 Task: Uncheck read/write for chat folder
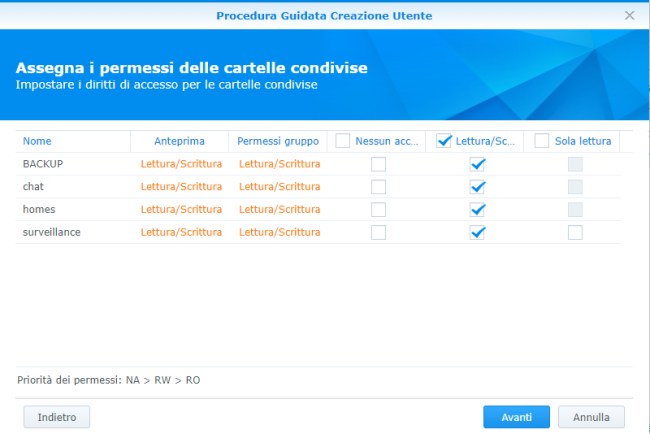[x=477, y=187]
